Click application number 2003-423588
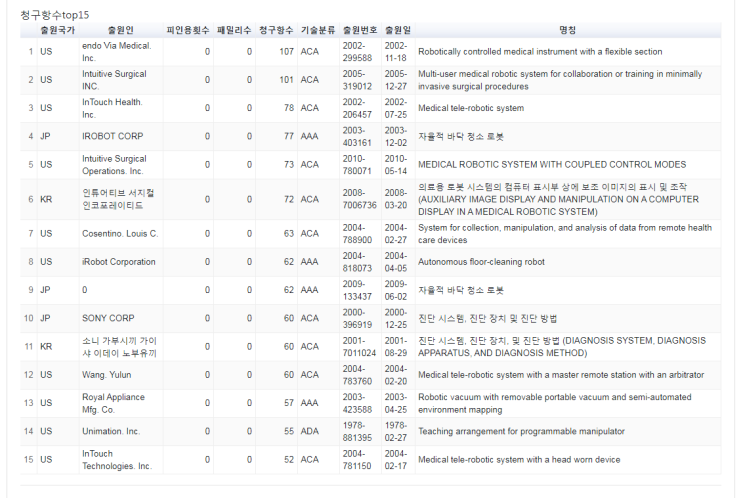The image size is (743, 498). pos(357,403)
